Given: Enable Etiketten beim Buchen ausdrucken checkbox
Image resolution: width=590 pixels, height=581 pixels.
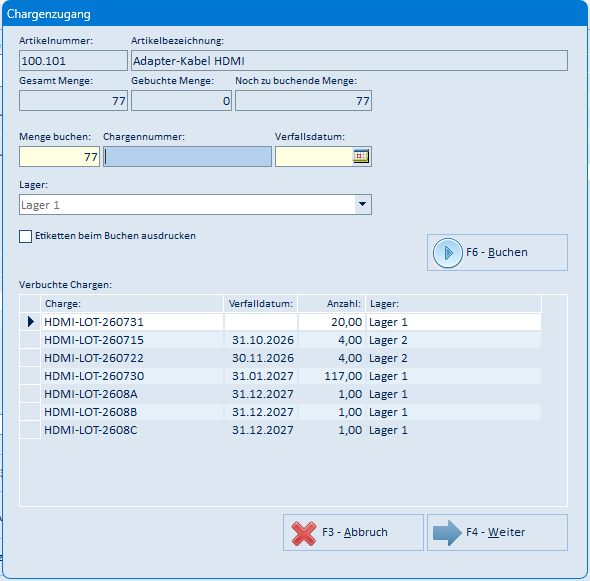Looking at the screenshot, I should [x=25, y=236].
